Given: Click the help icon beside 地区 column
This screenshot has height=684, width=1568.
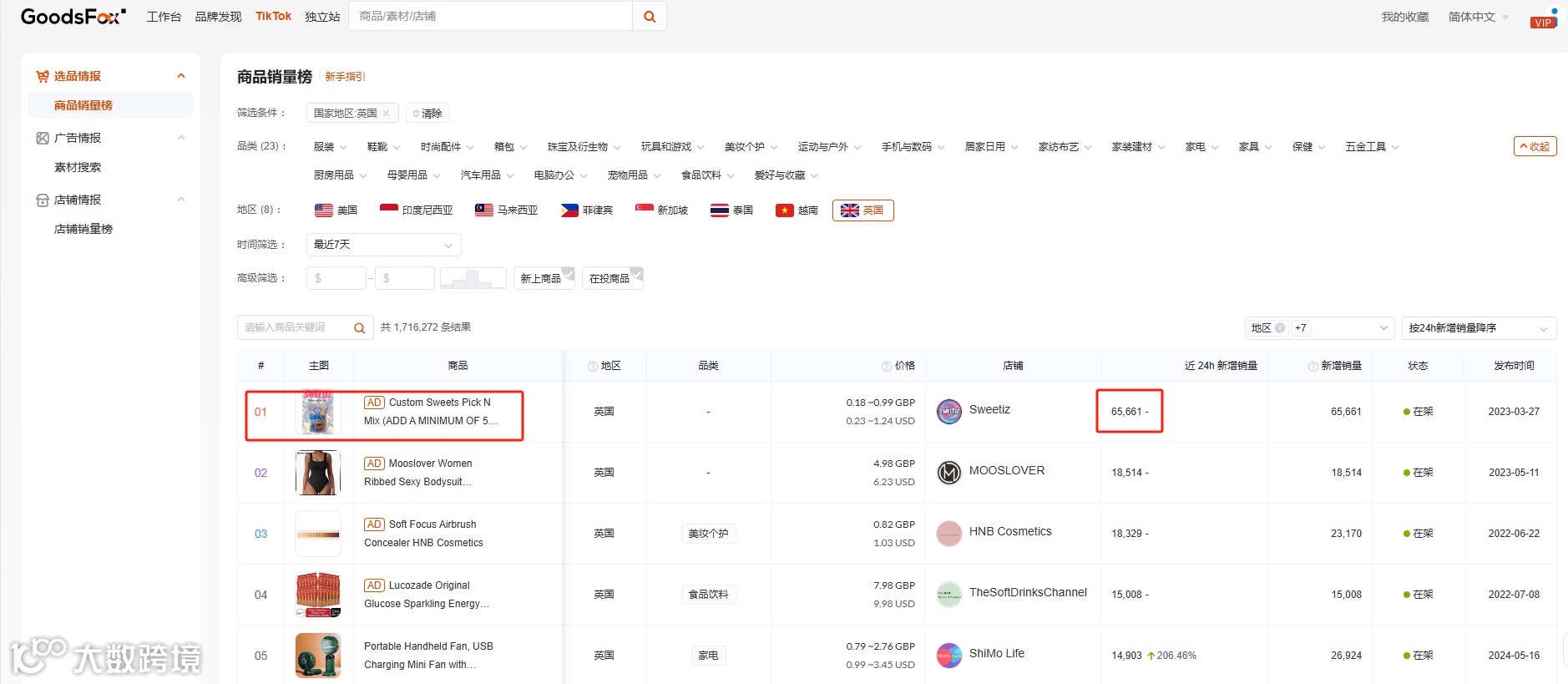Looking at the screenshot, I should 593,366.
